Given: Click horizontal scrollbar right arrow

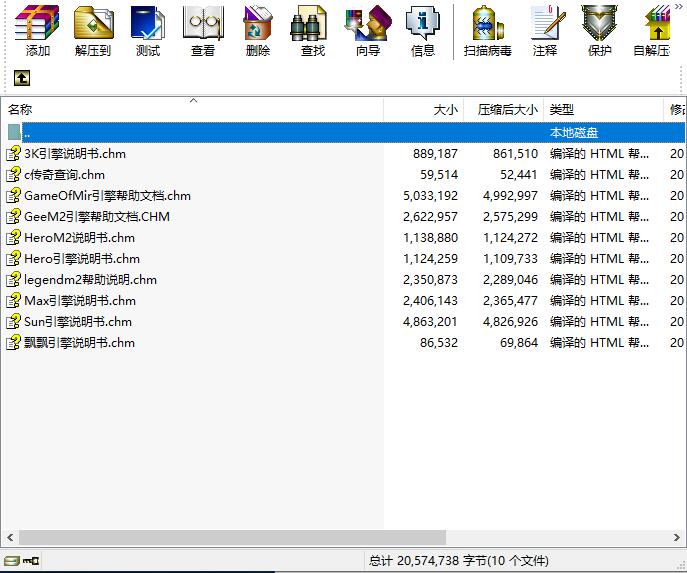Looking at the screenshot, I should 677,537.
